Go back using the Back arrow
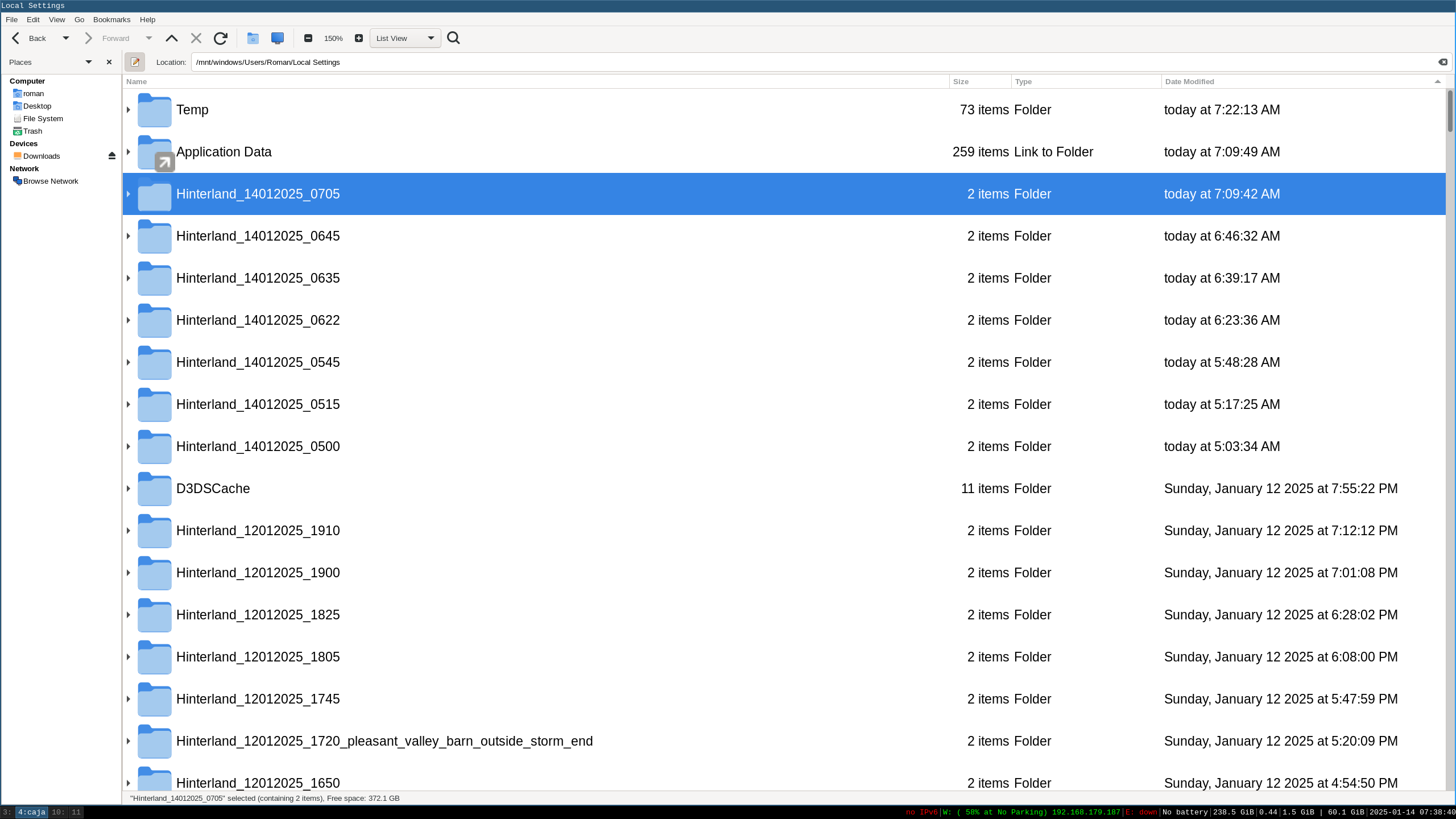 pyautogui.click(x=28, y=38)
